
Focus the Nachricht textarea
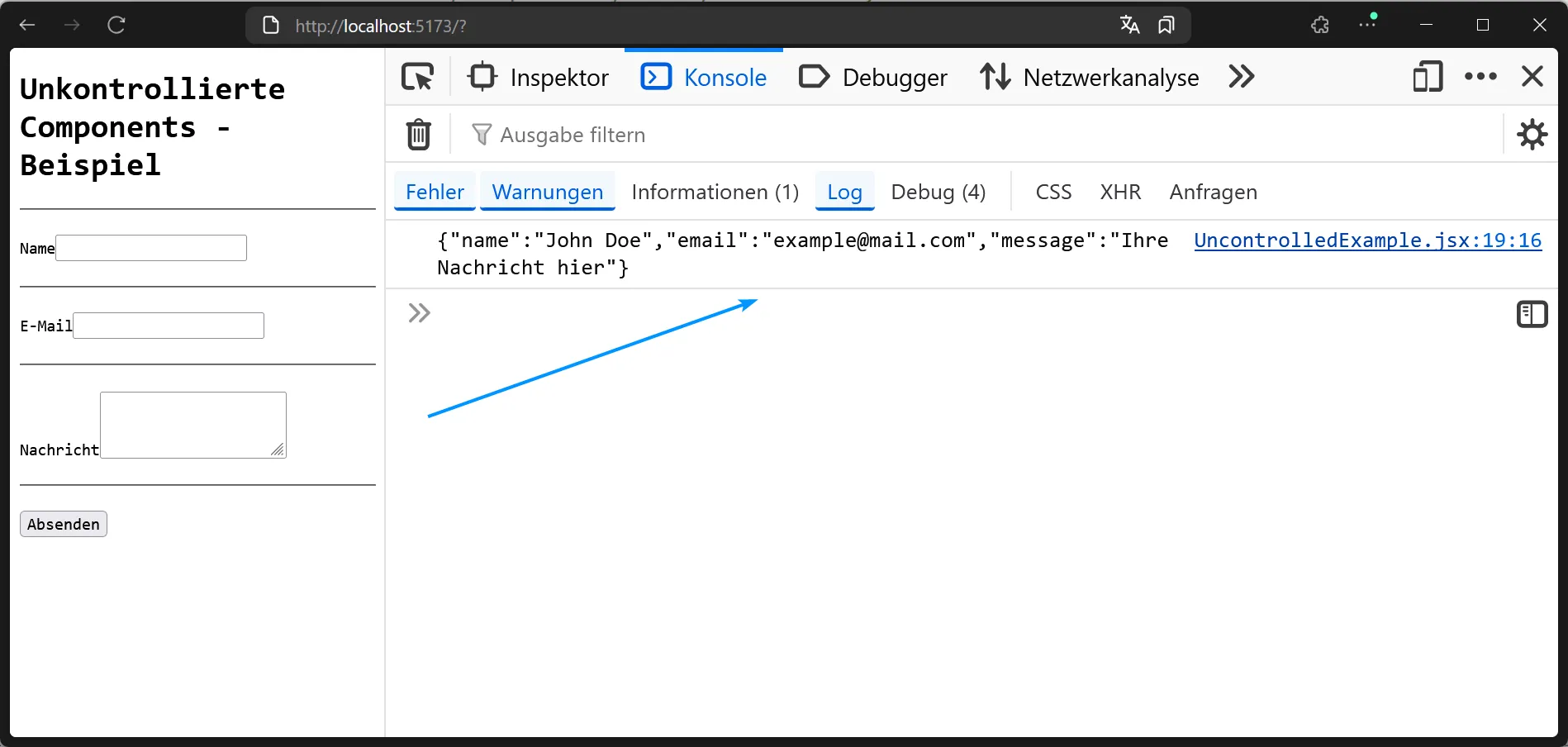(x=193, y=425)
